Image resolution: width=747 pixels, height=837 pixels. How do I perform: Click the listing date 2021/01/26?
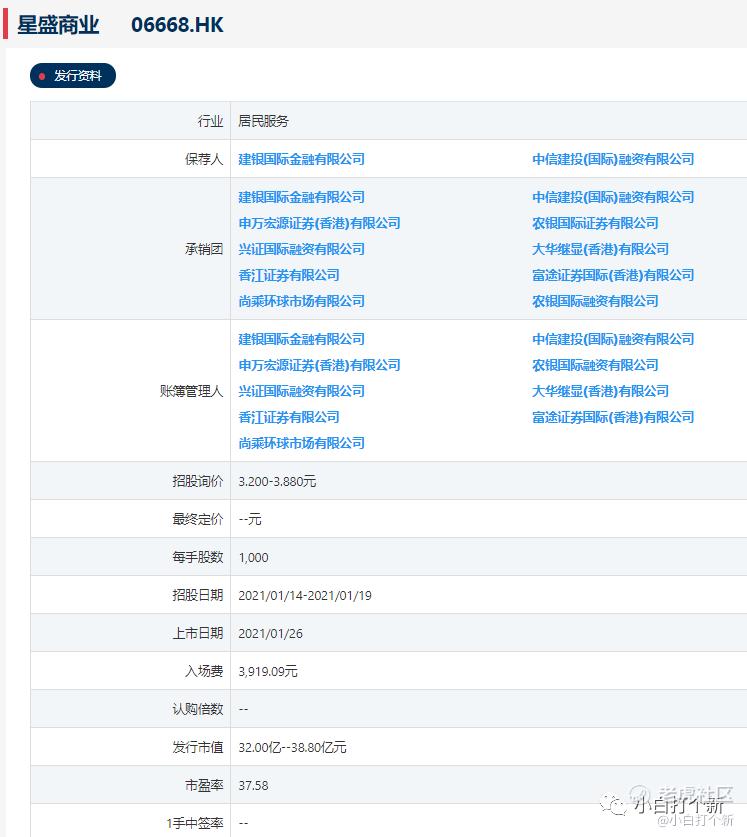[270, 633]
